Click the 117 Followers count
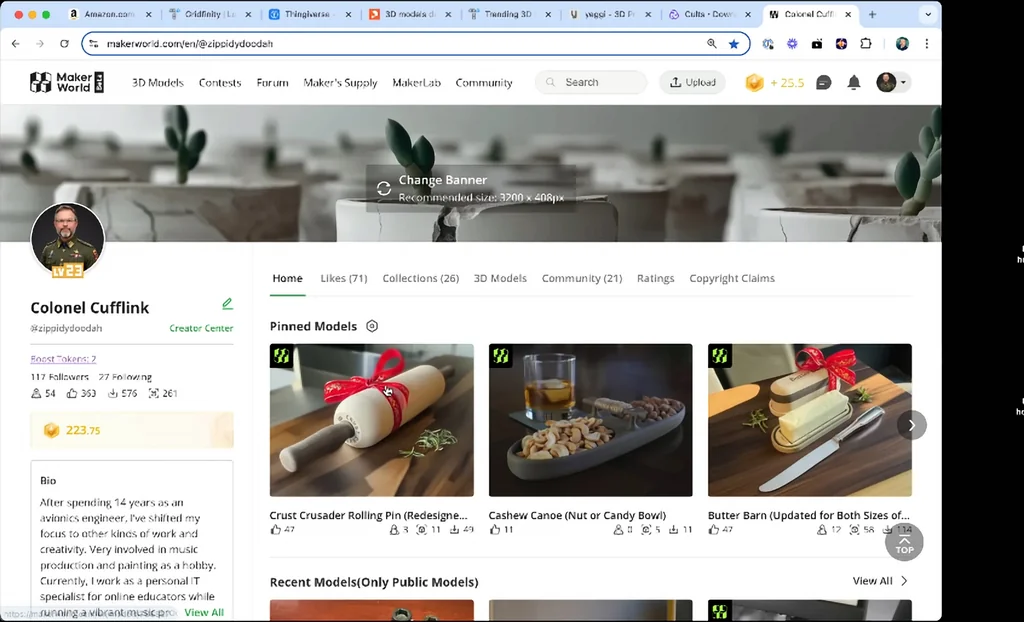 pyautogui.click(x=59, y=377)
